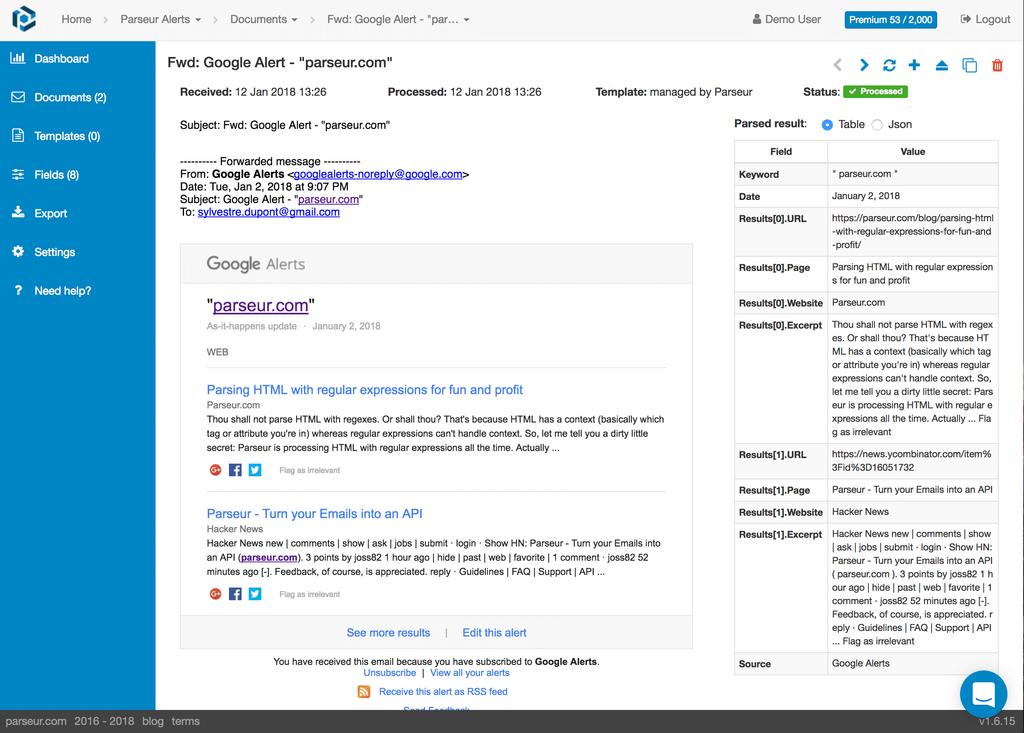
Task: Click the Edit this alert link
Action: [x=494, y=632]
